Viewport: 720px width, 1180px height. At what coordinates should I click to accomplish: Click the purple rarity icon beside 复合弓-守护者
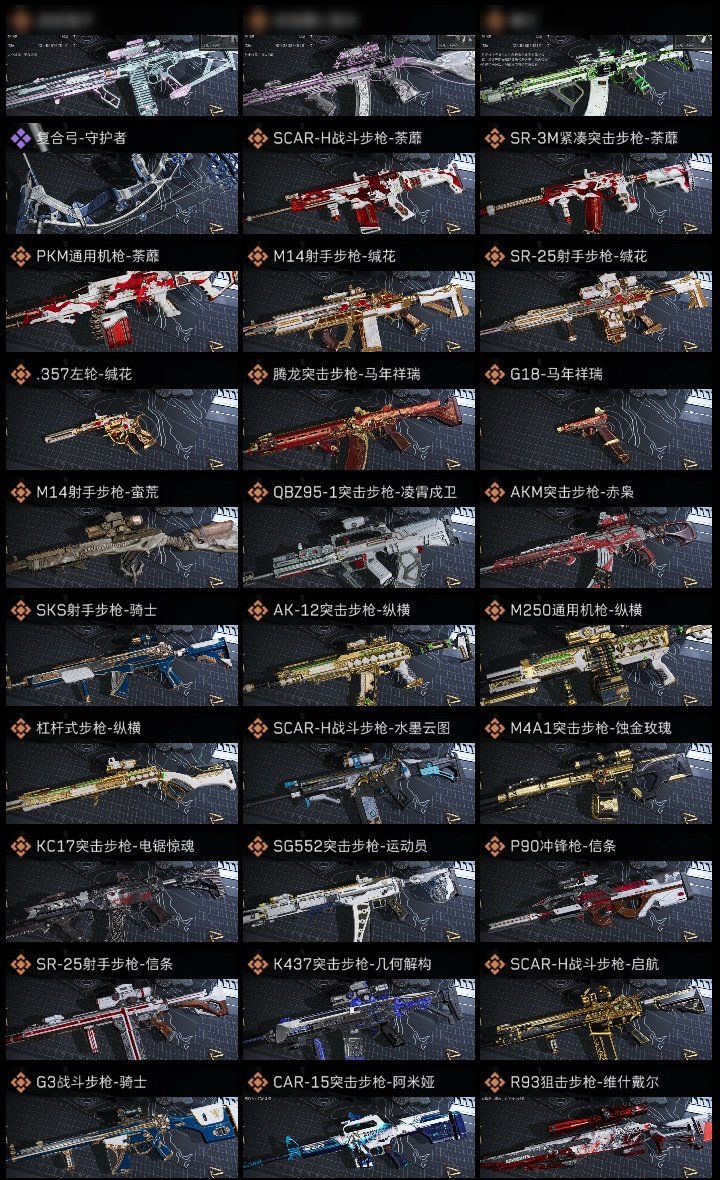(x=20, y=138)
